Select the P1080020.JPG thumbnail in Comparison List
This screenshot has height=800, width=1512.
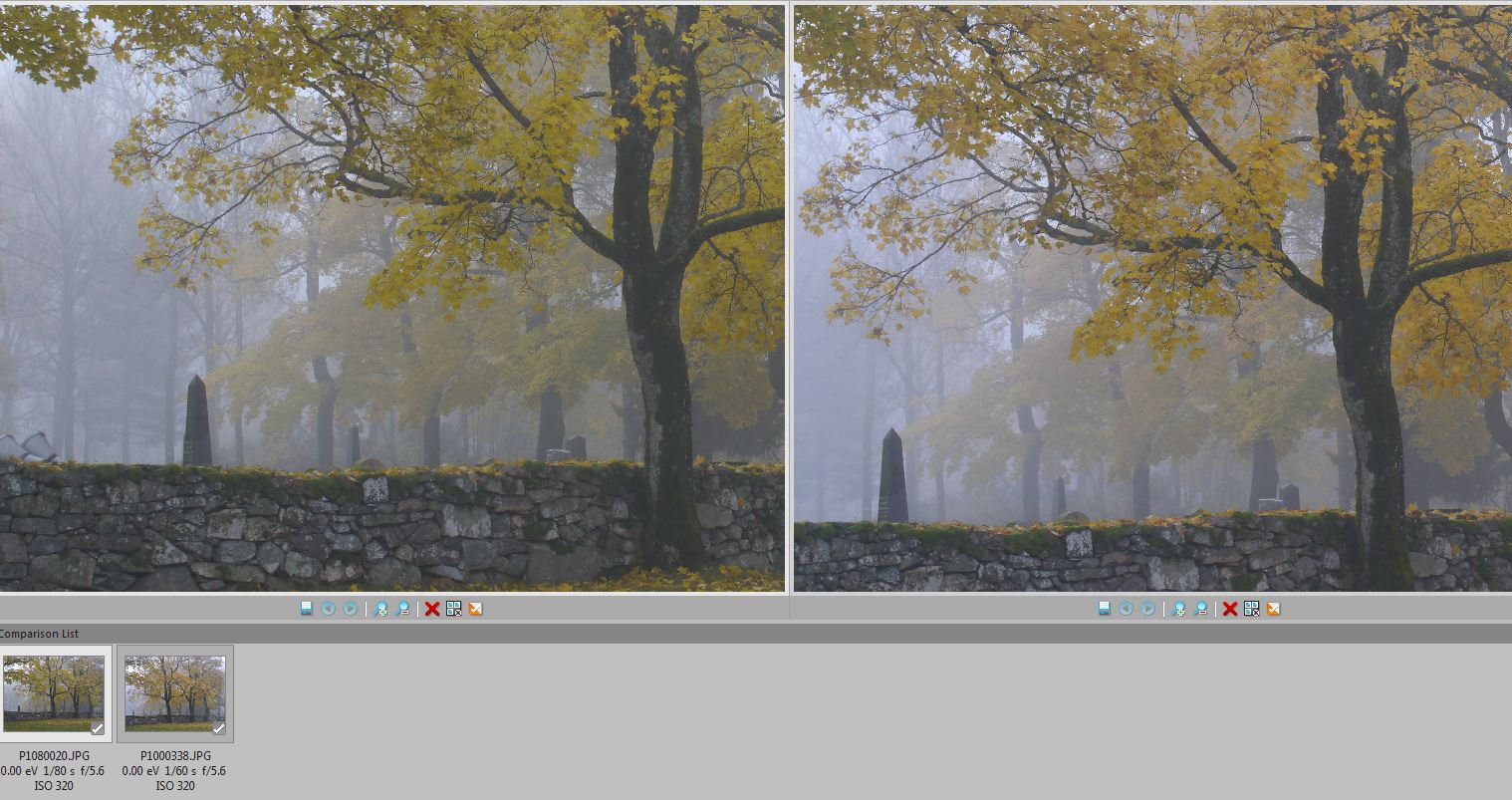[x=54, y=694]
